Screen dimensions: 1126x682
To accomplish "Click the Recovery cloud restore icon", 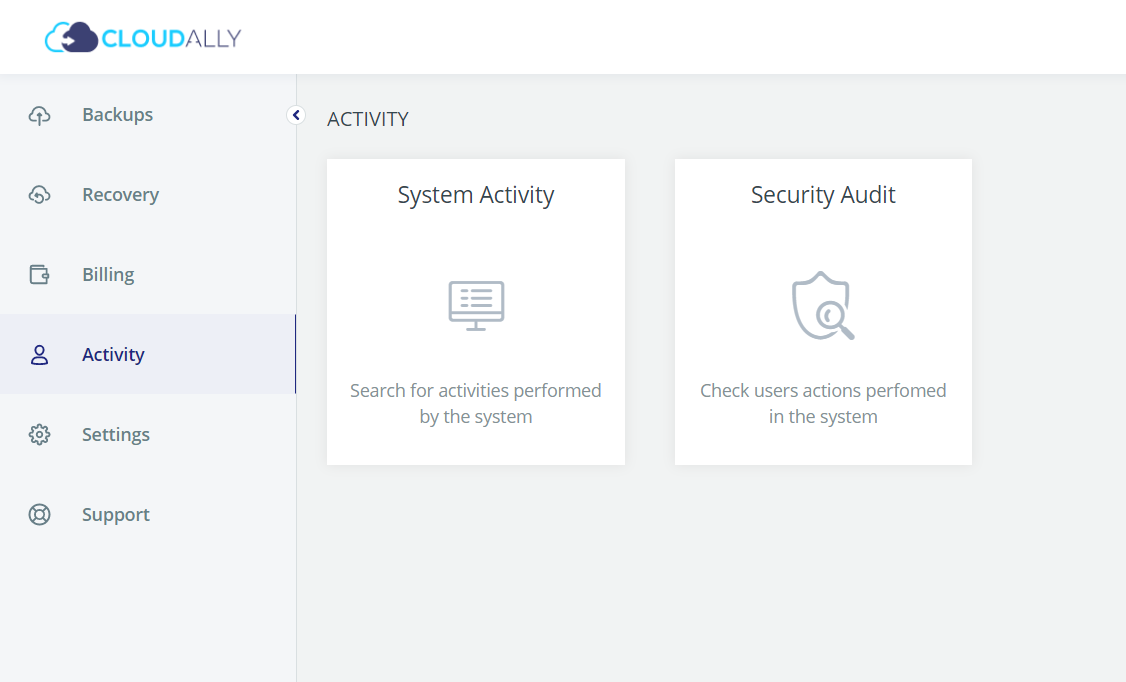I will click(39, 195).
